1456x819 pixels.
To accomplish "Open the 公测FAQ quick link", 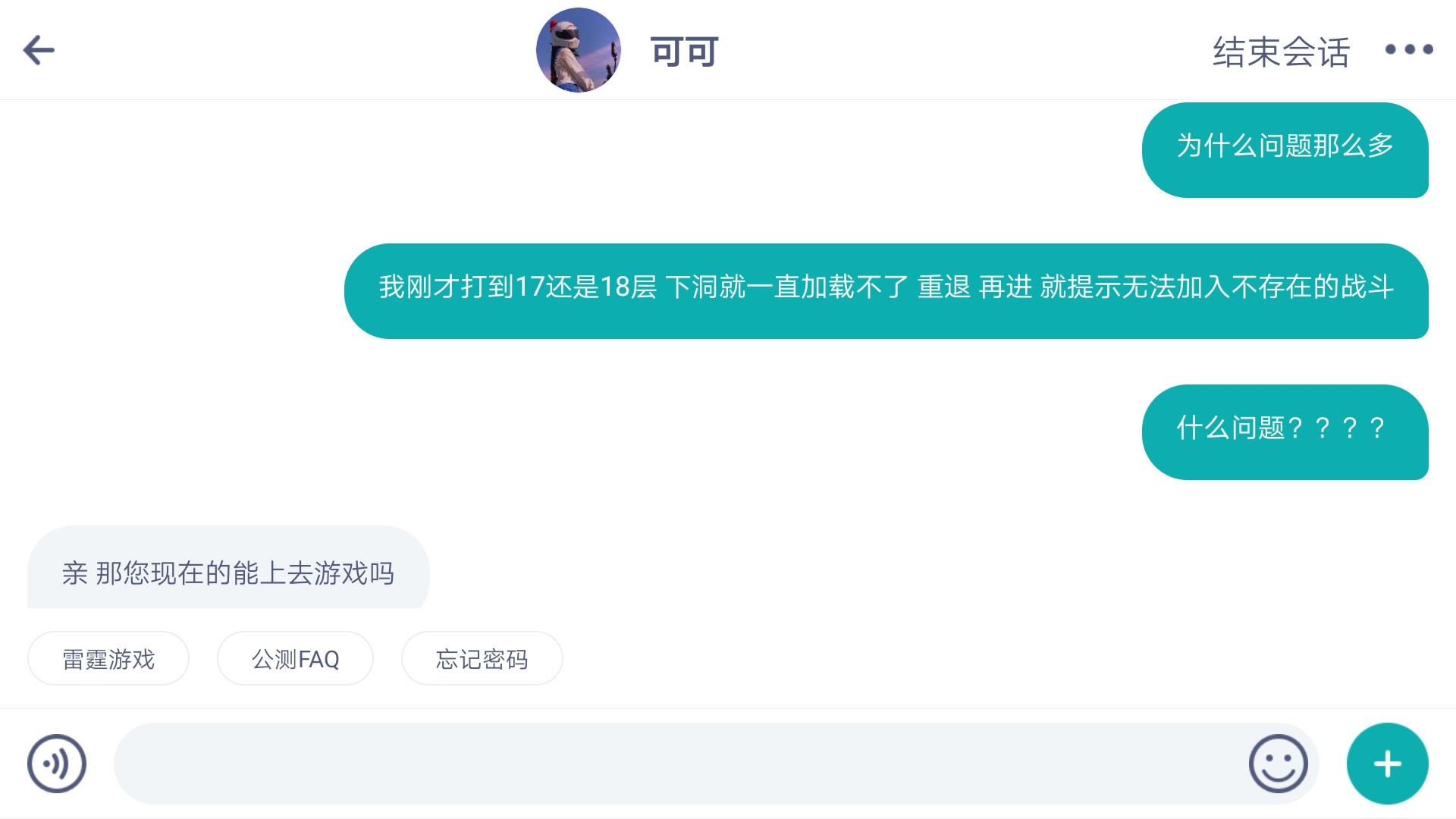I will pos(295,658).
